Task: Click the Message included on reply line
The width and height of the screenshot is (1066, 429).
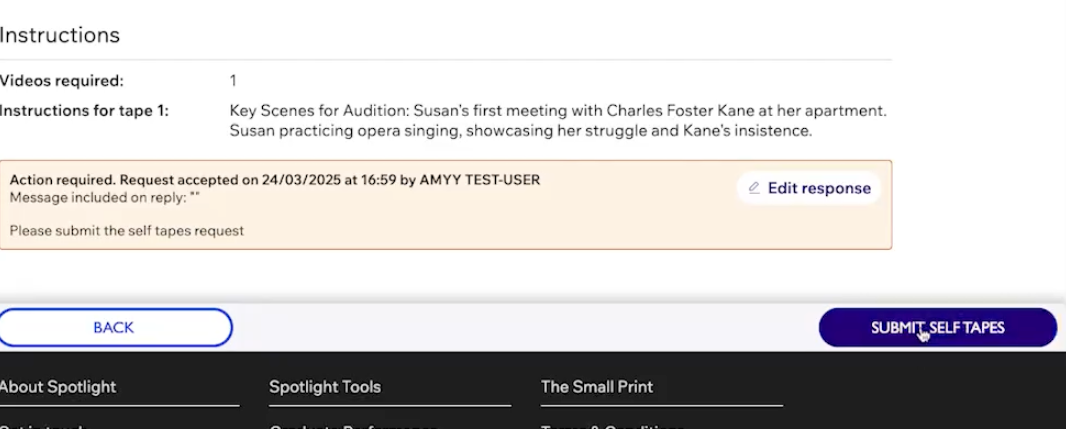Action: [x=105, y=198]
